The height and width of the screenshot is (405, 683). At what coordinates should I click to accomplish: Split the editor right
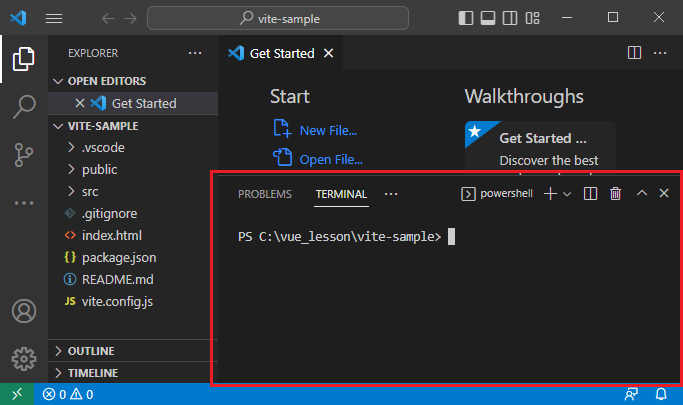click(634, 53)
